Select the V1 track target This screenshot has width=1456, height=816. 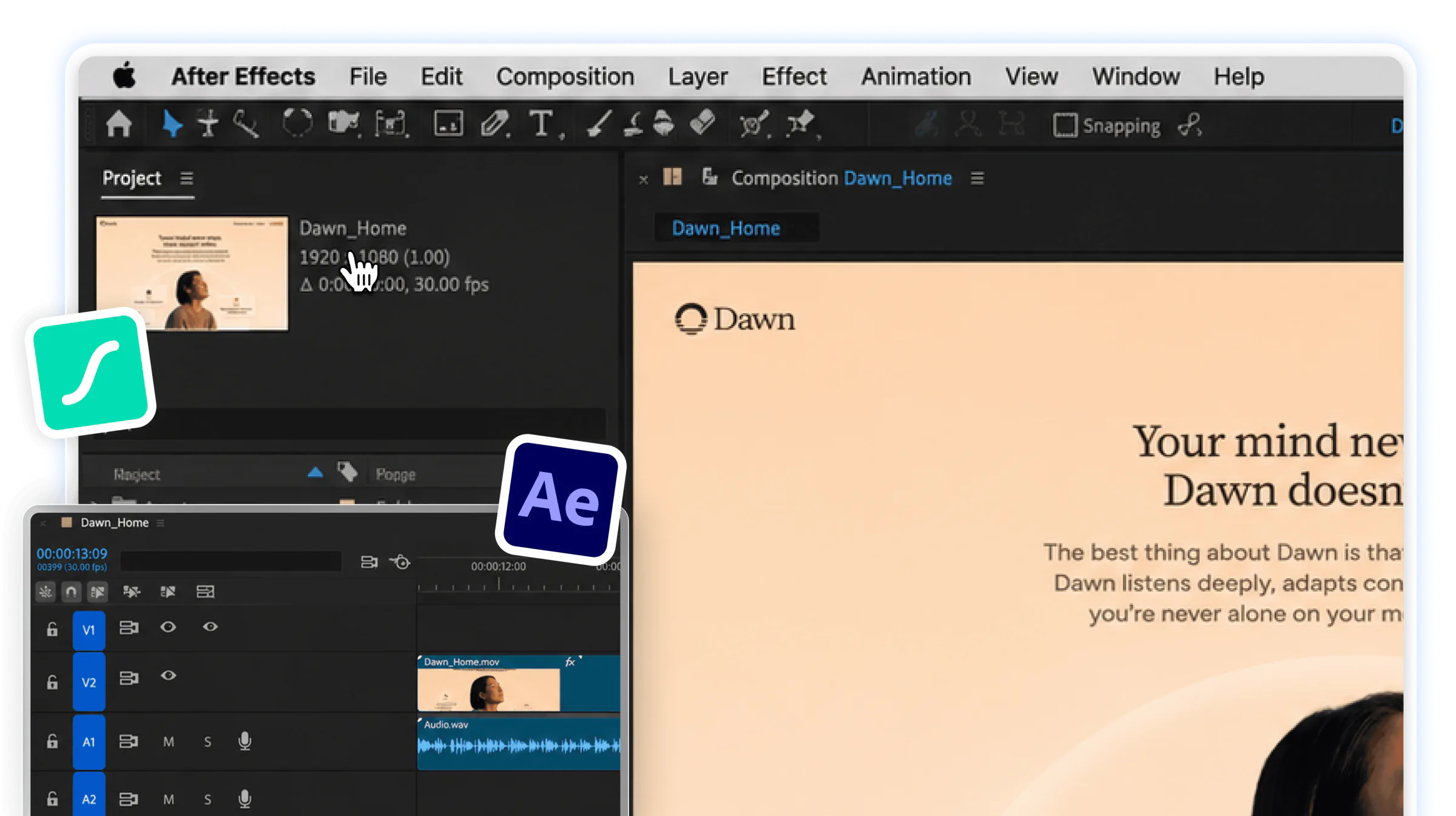[89, 630]
